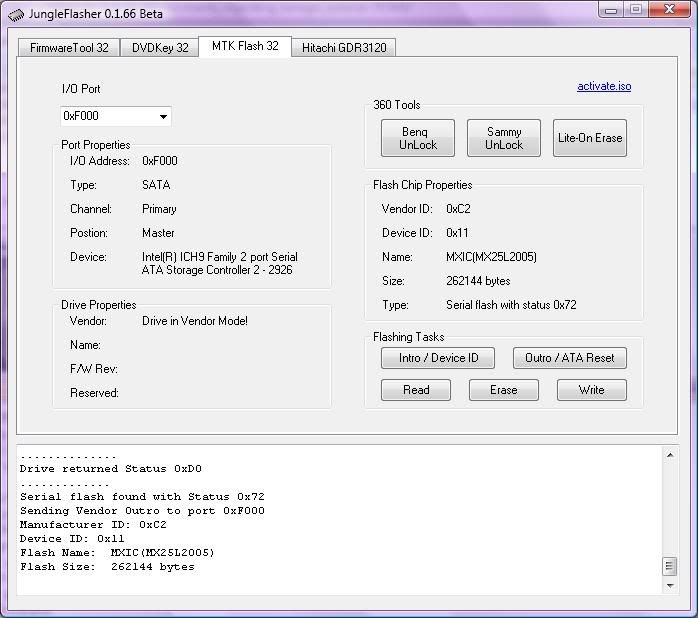Click the Write flash button
Viewport: 698px width, 618px height.
[591, 390]
